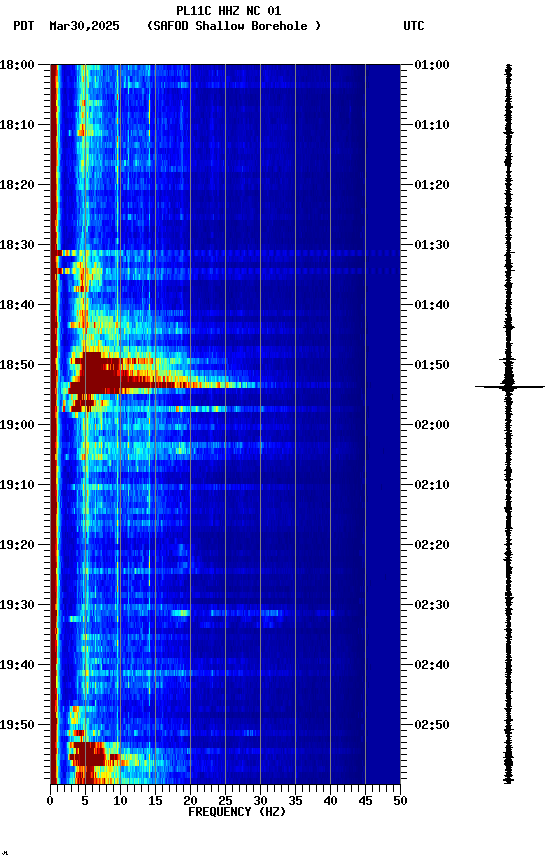Click the station title PL11C HHZ NC 01
Viewport: 552px width, 864px height.
coord(229,11)
